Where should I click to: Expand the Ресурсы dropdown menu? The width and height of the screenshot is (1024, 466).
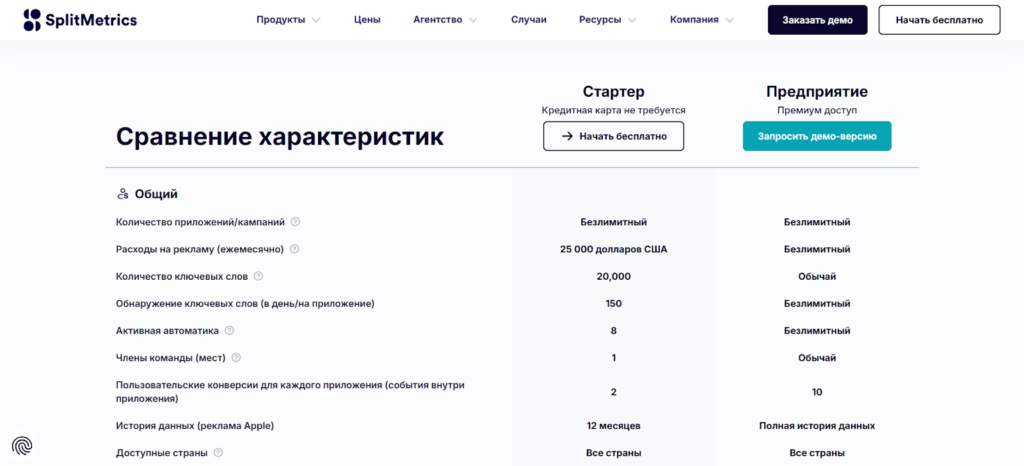tap(607, 20)
